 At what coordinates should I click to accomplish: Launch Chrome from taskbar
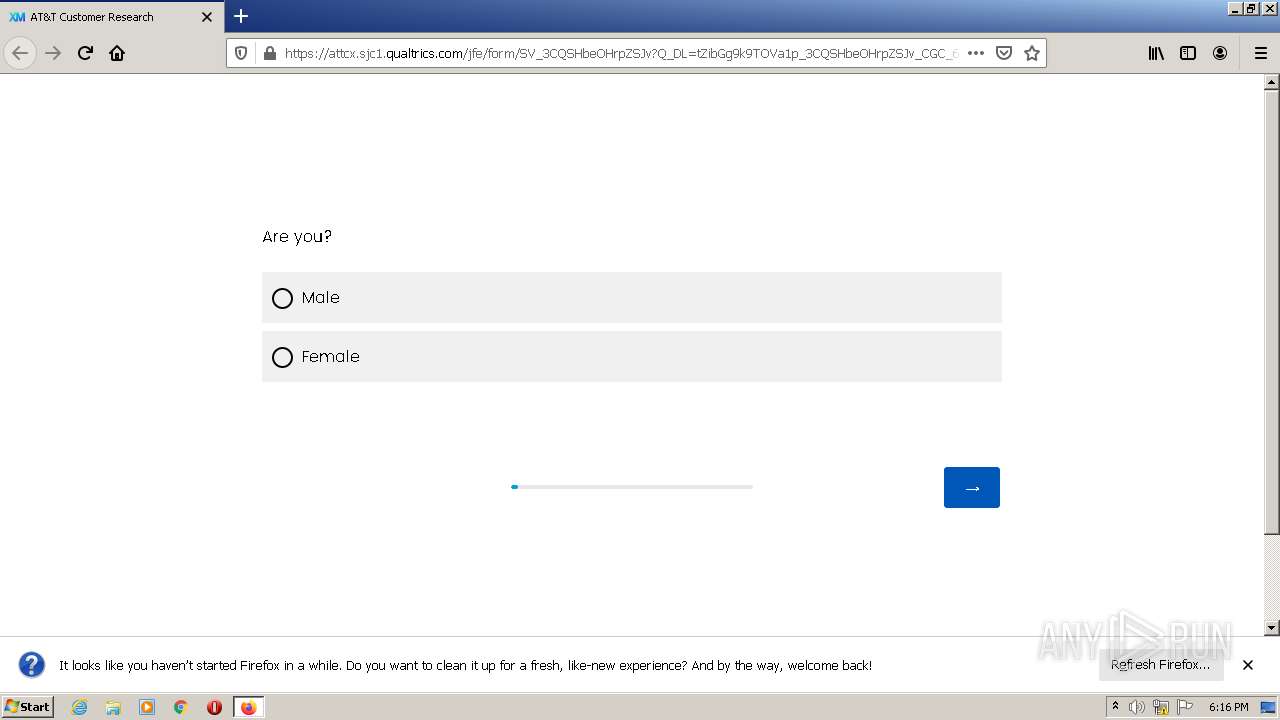pyautogui.click(x=181, y=707)
